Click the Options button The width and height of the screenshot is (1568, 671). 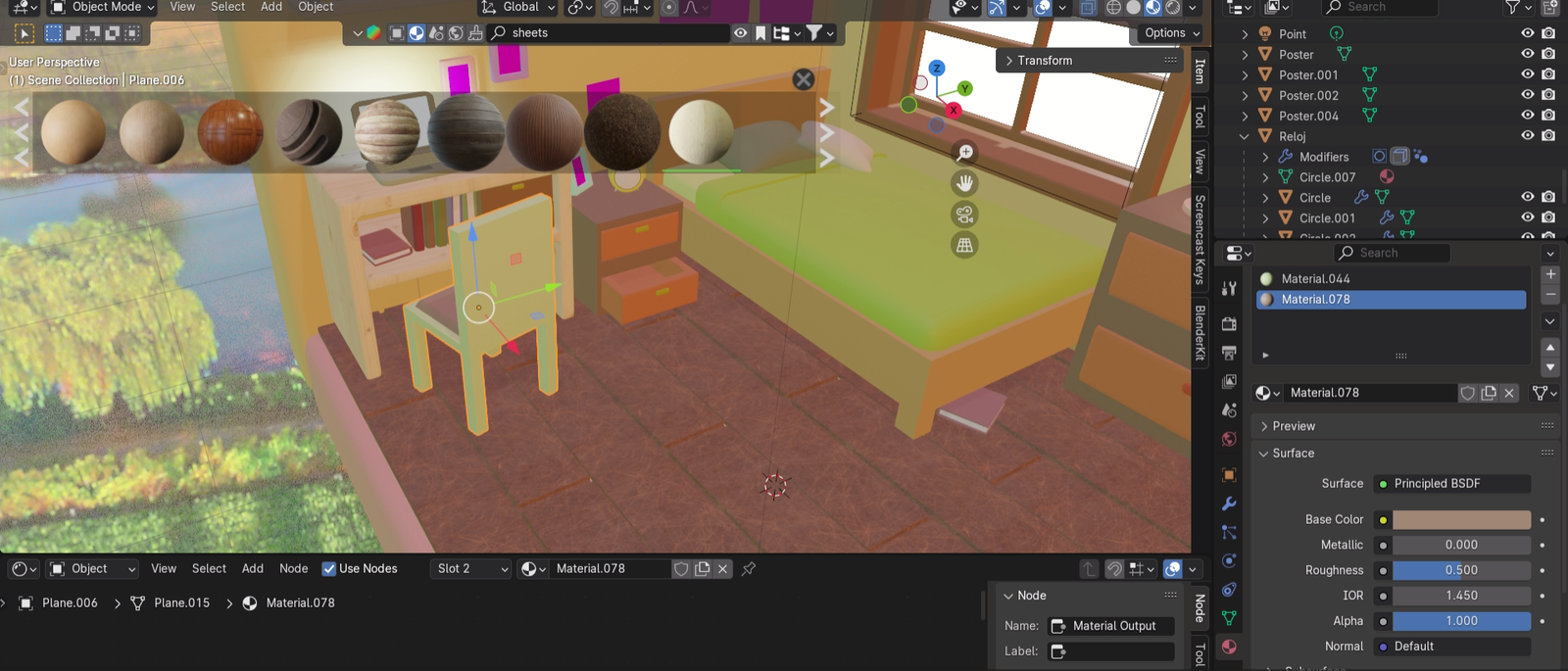point(1171,32)
